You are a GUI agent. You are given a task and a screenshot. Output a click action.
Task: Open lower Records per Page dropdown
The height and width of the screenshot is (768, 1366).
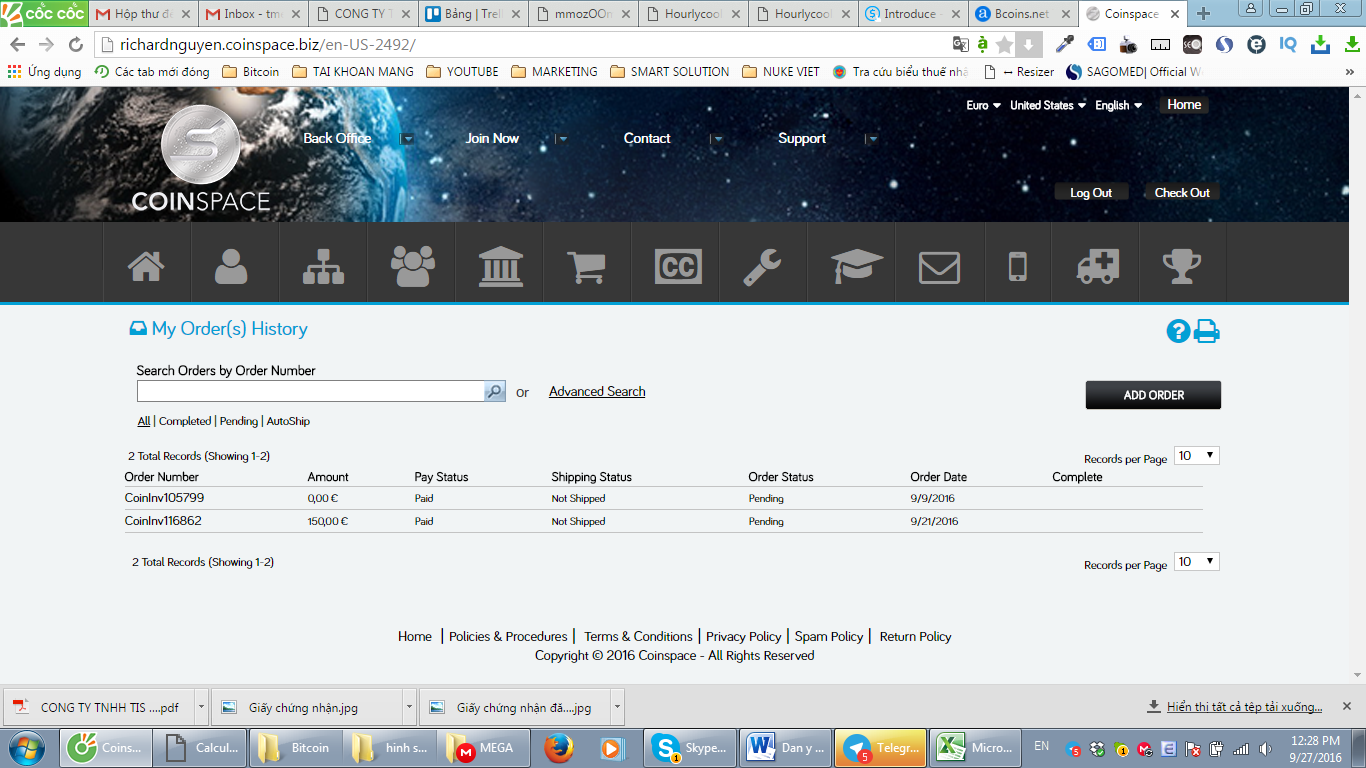click(1196, 562)
